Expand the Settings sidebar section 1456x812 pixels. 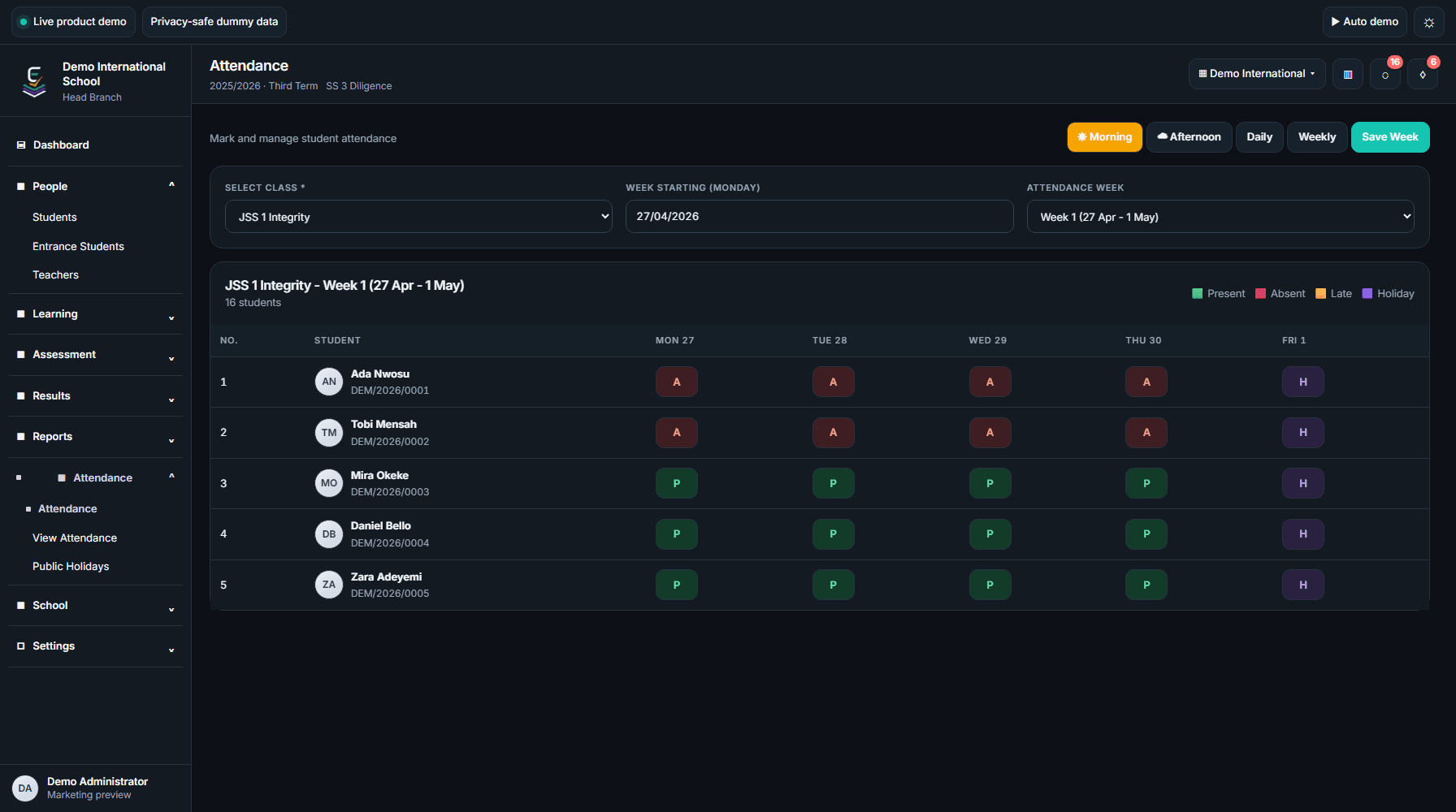[x=96, y=646]
